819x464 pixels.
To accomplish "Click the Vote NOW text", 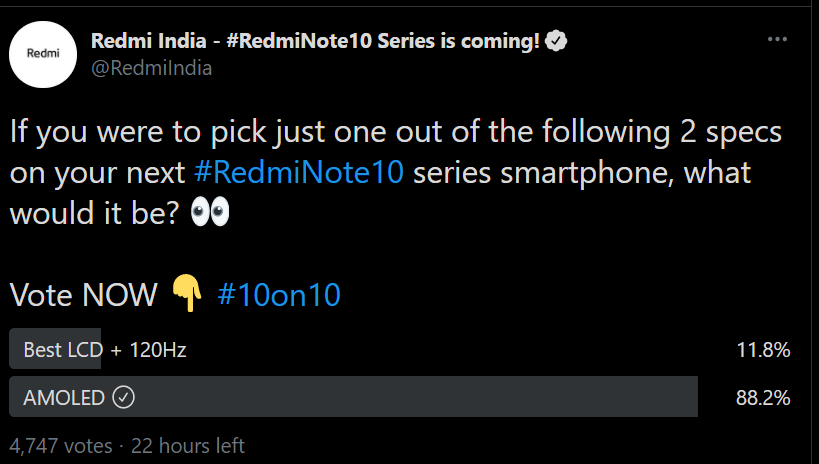I will click(x=84, y=294).
